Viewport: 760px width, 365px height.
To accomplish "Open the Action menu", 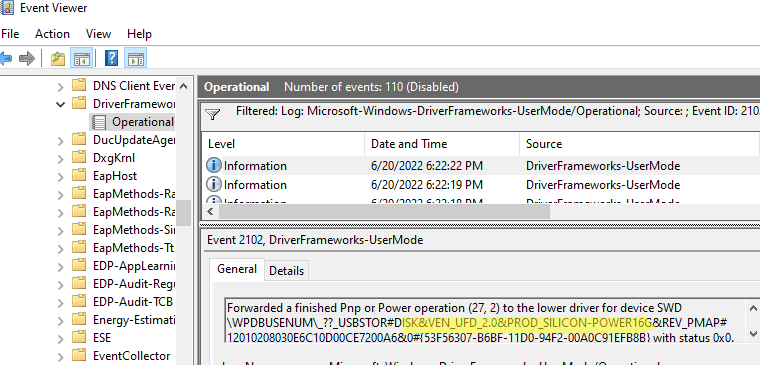I will point(52,34).
